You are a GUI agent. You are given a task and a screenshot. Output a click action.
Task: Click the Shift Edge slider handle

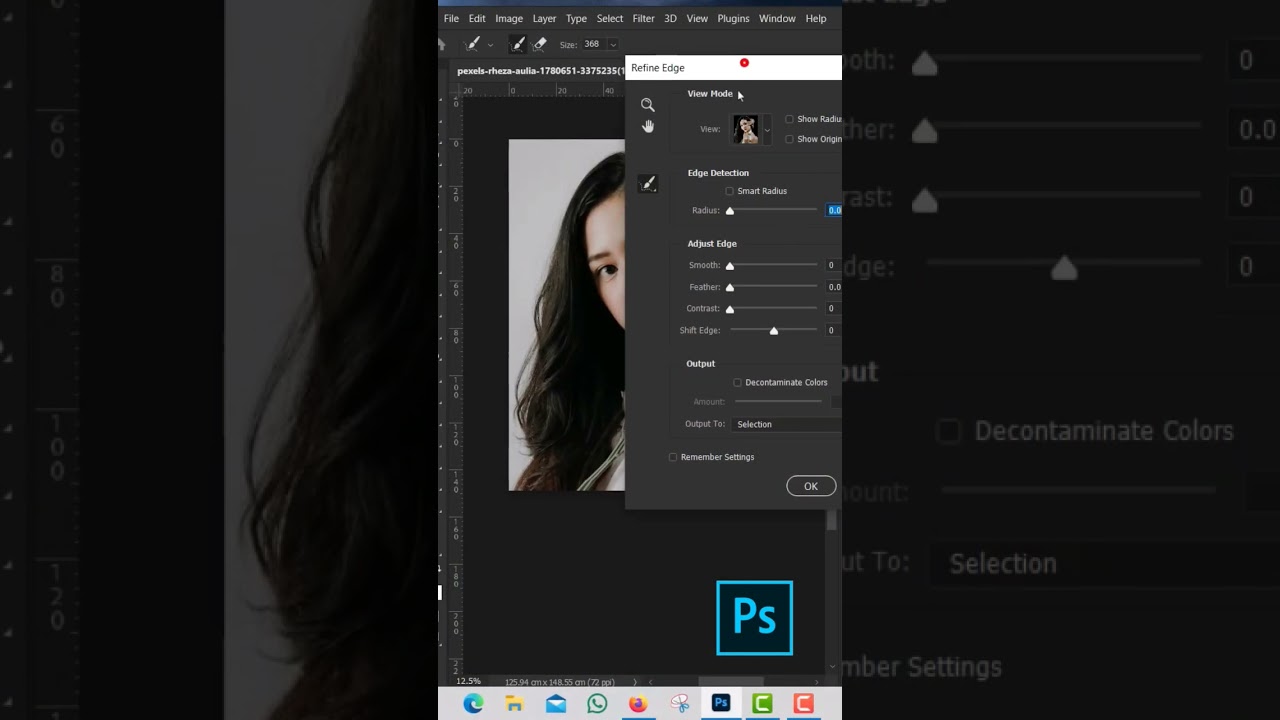(774, 330)
